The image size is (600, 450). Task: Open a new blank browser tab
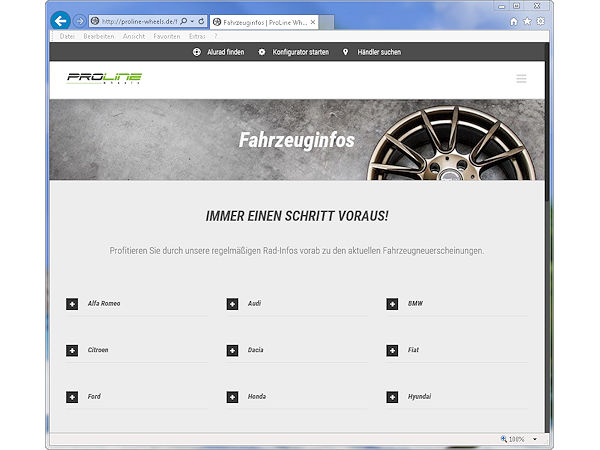(x=326, y=22)
